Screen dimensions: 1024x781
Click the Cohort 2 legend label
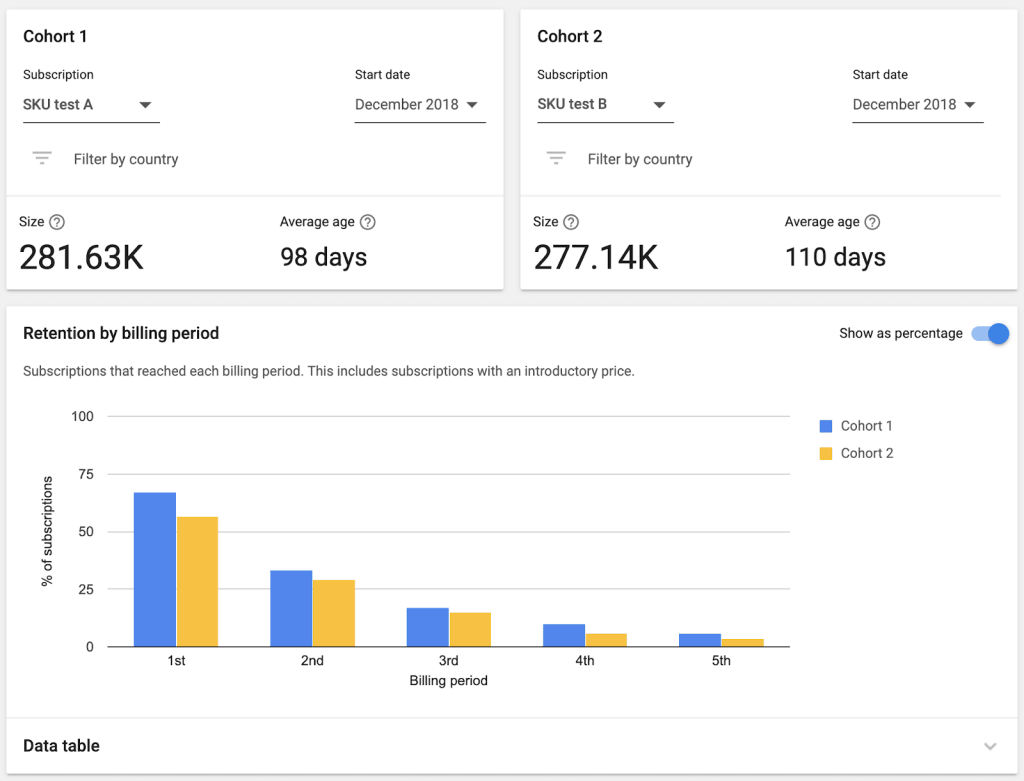click(867, 453)
